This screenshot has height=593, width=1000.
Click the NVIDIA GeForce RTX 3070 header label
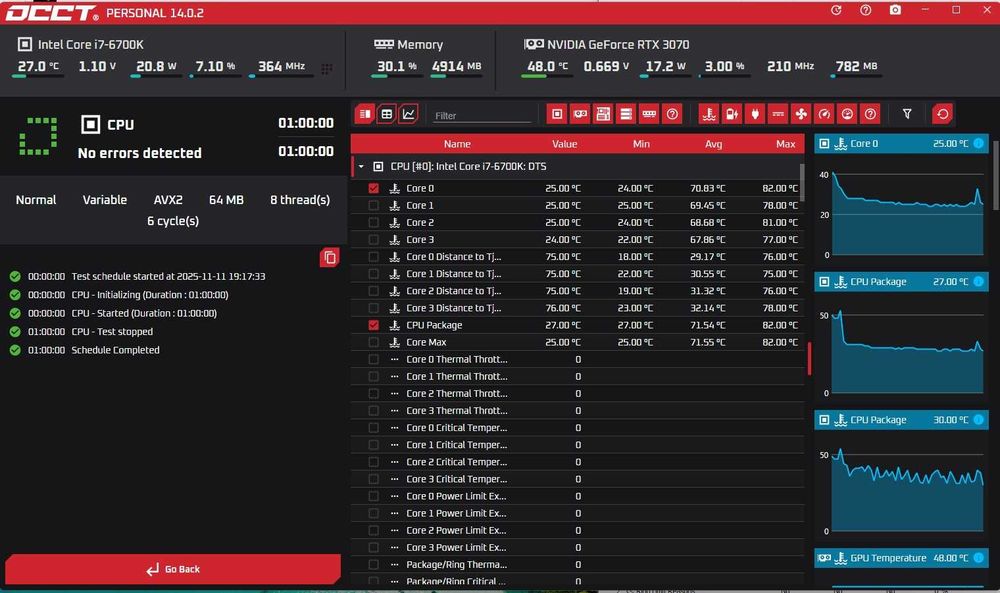[x=618, y=45]
